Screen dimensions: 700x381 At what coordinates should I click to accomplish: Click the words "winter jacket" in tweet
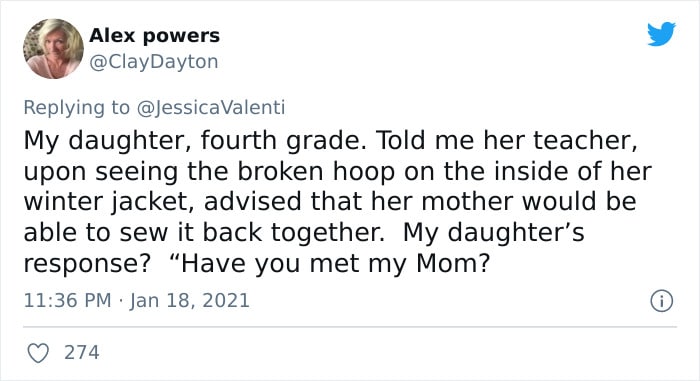pyautogui.click(x=108, y=202)
